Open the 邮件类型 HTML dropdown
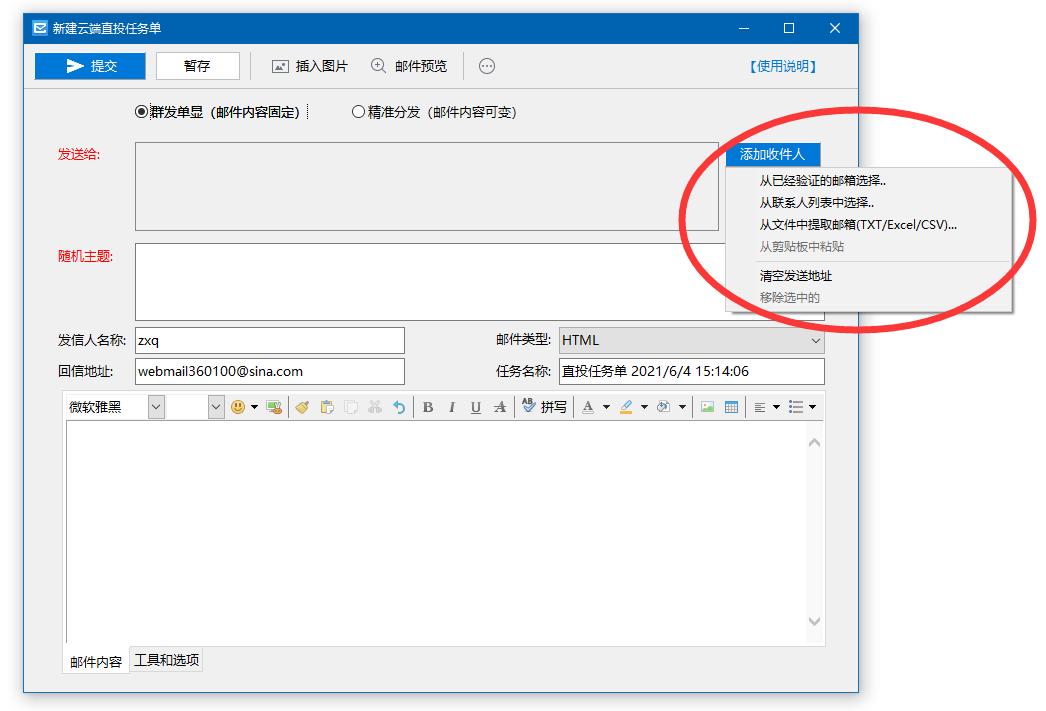 pos(692,340)
